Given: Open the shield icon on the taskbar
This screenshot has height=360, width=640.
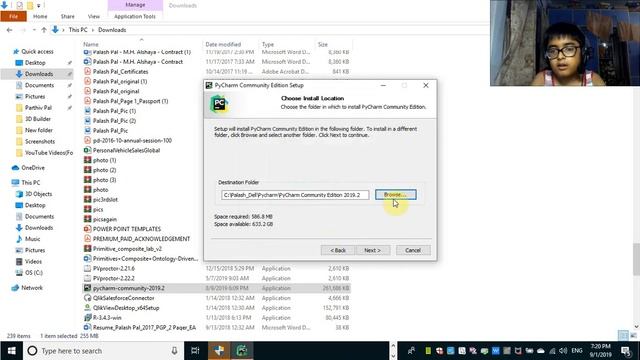Looking at the screenshot, I should pyautogui.click(x=219, y=351).
